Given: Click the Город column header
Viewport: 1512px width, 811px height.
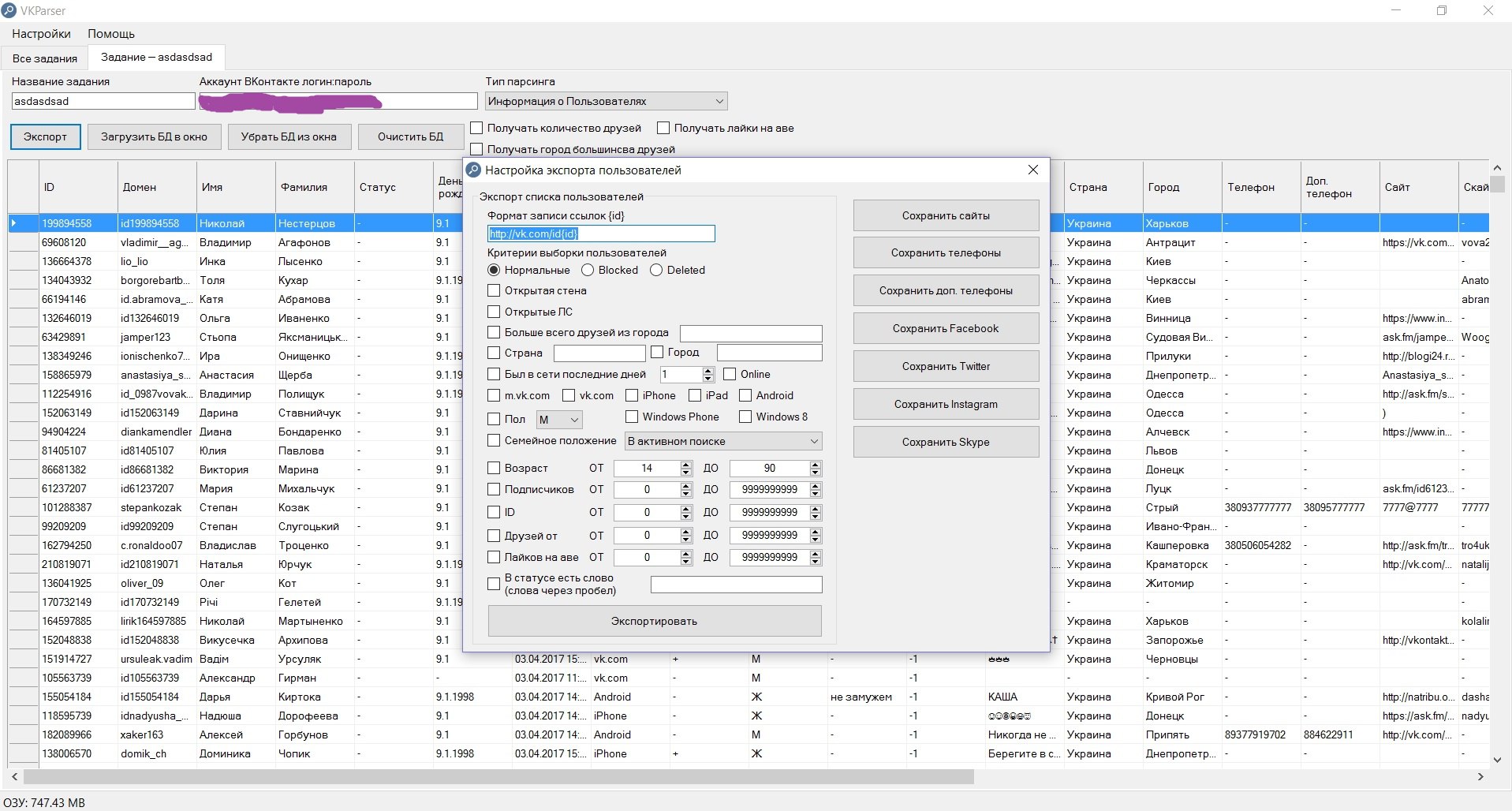Looking at the screenshot, I should click(1182, 187).
